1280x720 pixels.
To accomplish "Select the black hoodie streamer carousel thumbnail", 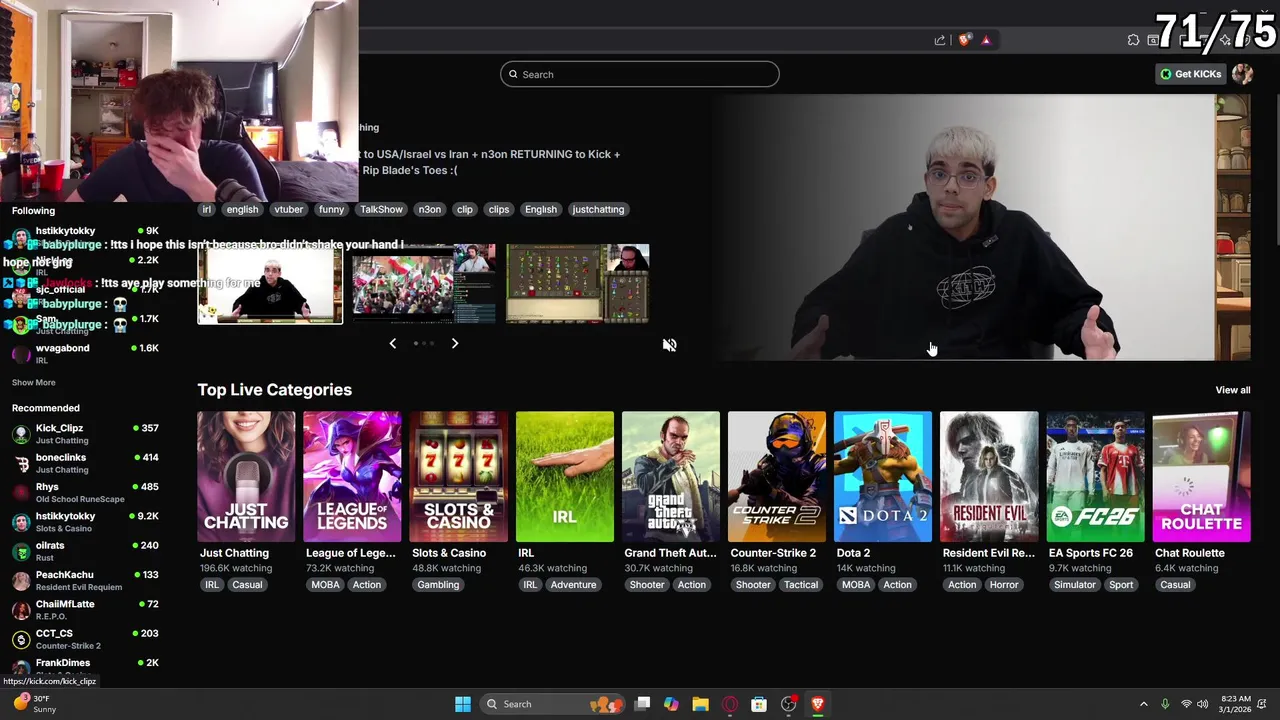I will pos(270,284).
